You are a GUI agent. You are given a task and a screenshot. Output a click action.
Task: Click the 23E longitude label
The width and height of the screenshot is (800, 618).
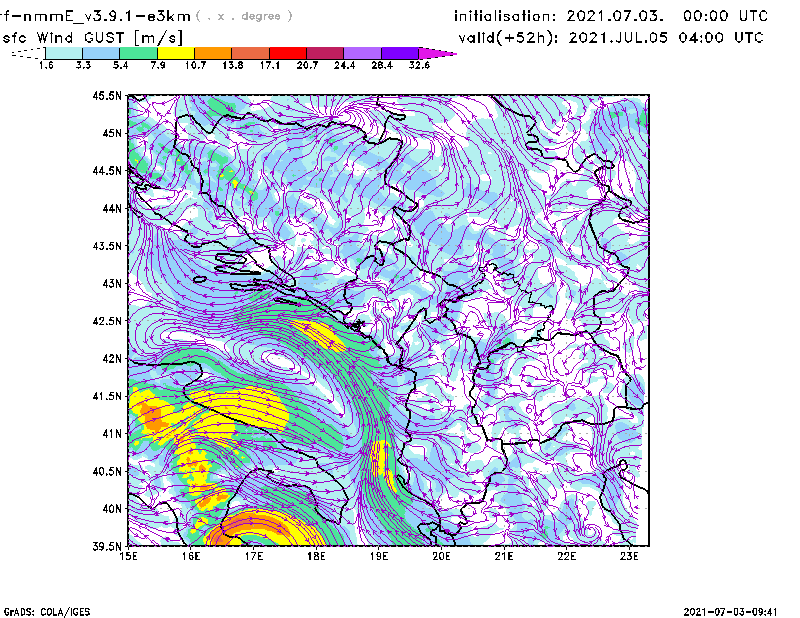click(x=629, y=556)
